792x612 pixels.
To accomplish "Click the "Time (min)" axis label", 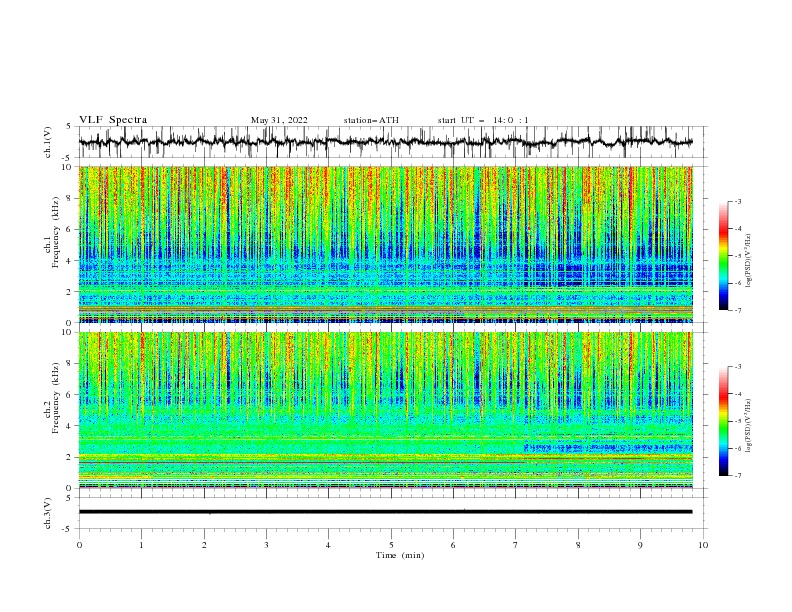I will coord(400,555).
